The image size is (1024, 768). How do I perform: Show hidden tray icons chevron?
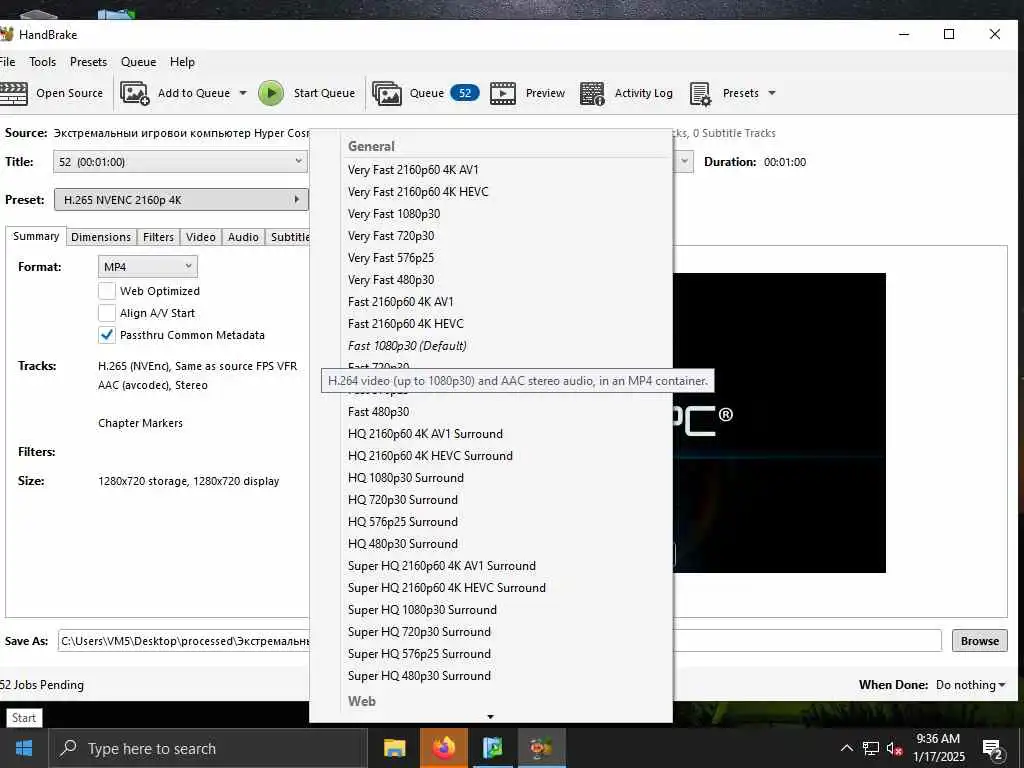pos(846,748)
